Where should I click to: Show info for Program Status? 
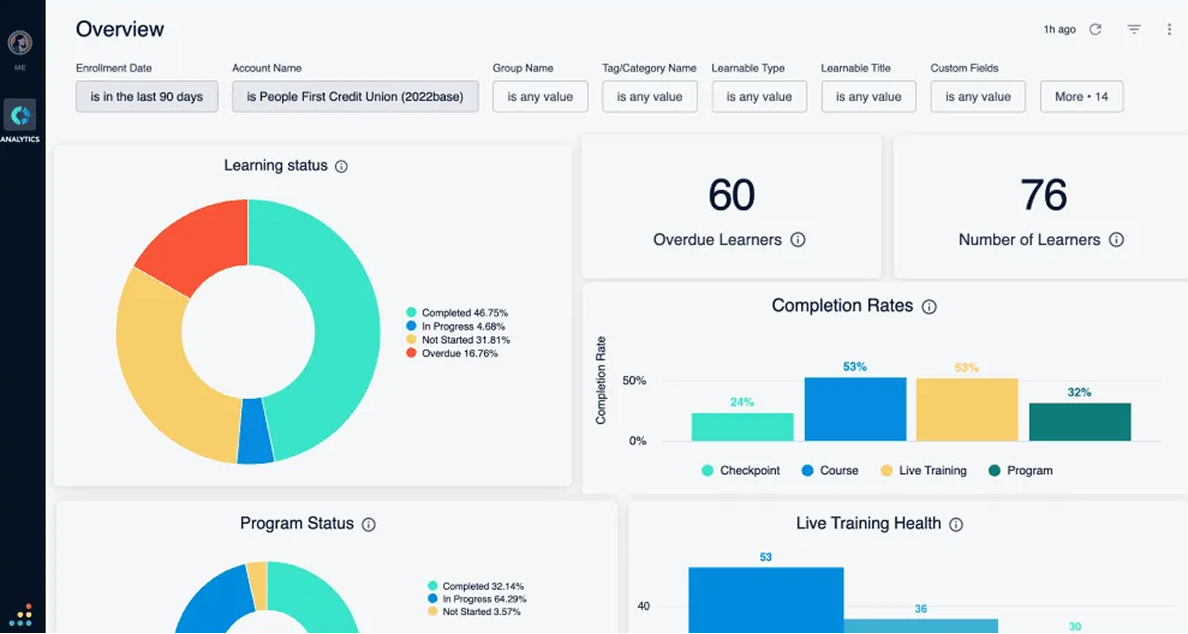[369, 524]
